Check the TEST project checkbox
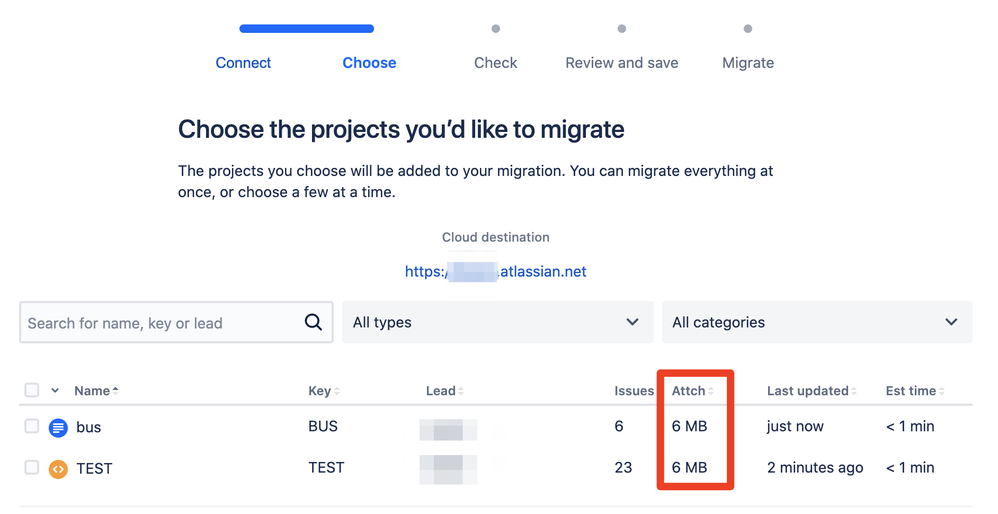 point(32,468)
